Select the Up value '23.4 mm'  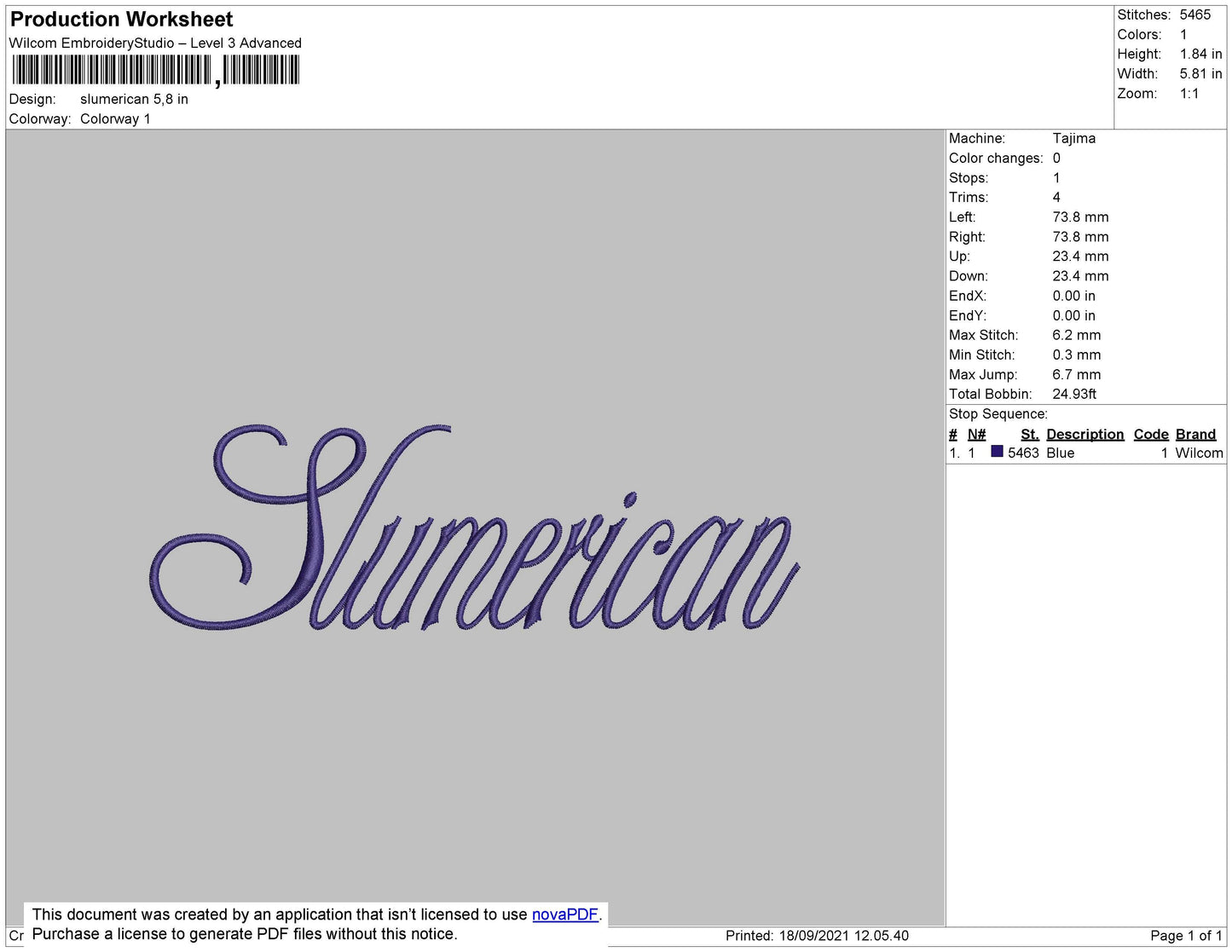1080,257
